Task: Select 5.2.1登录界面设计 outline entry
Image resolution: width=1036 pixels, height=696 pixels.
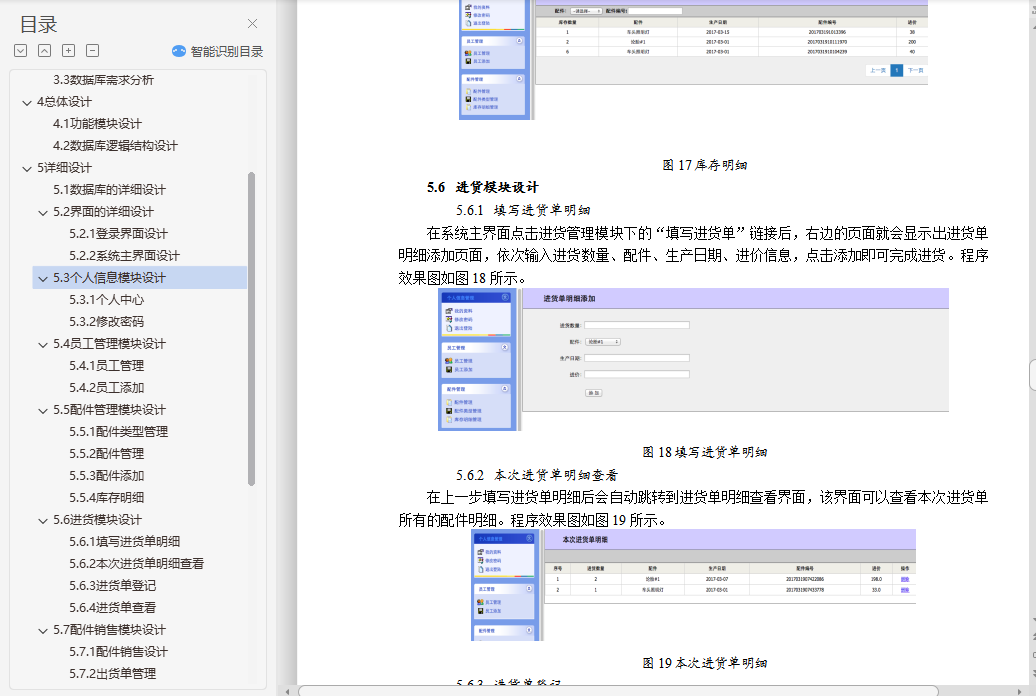Action: pyautogui.click(x=118, y=233)
